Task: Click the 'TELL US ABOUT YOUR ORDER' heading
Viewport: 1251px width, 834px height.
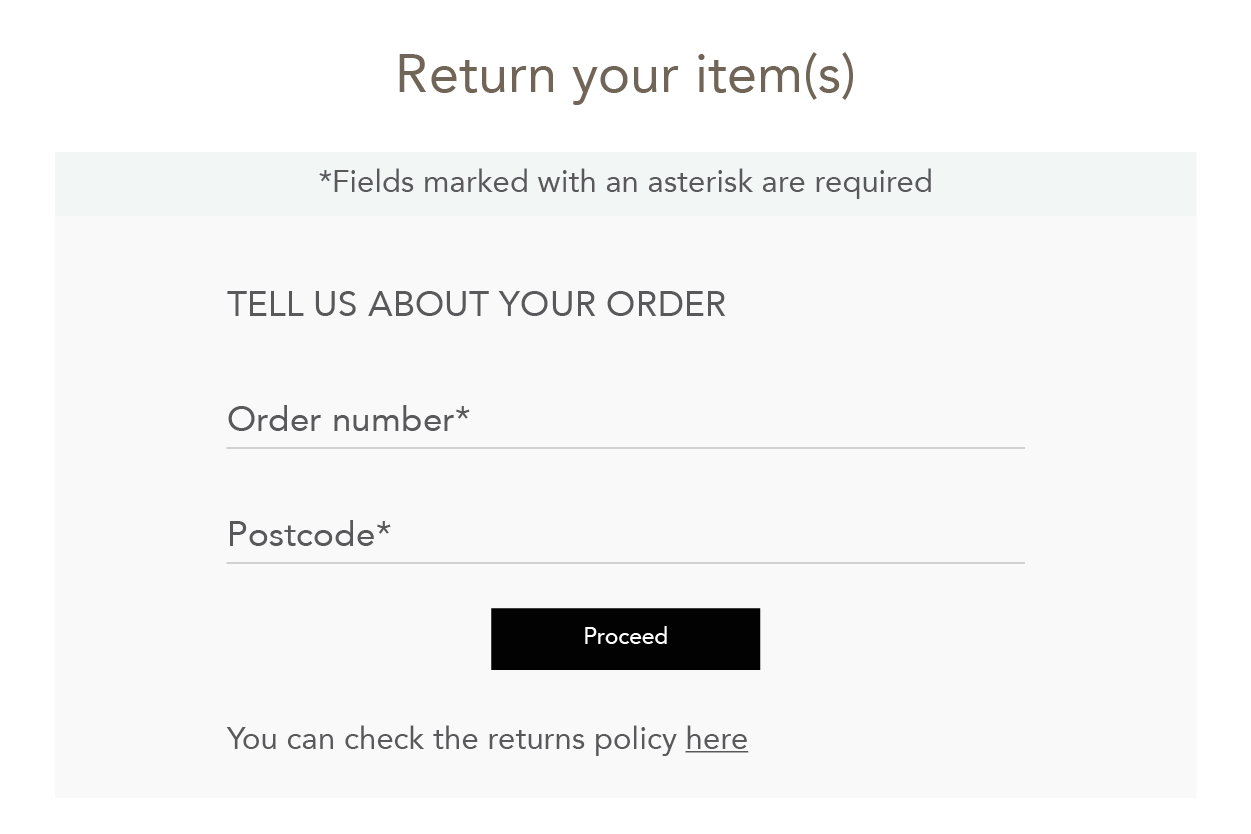Action: pos(476,304)
